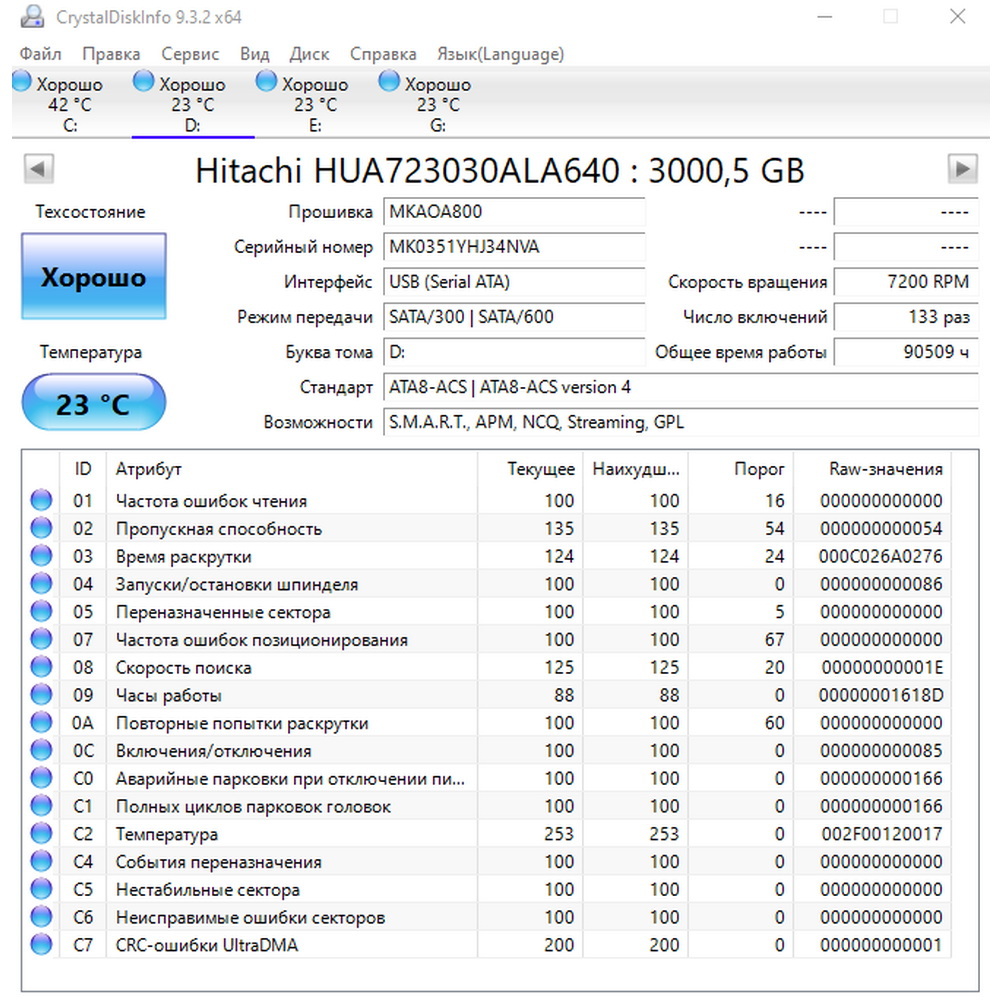Viewport: 1000px width, 1000px height.
Task: Click the rotation speed value 7200 RPM
Action: (x=906, y=282)
